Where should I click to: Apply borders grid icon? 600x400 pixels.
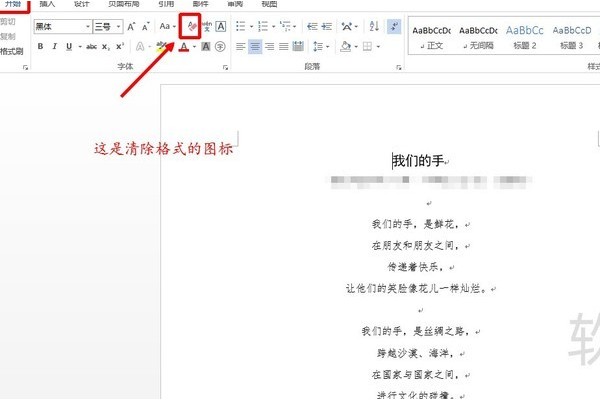tap(367, 47)
